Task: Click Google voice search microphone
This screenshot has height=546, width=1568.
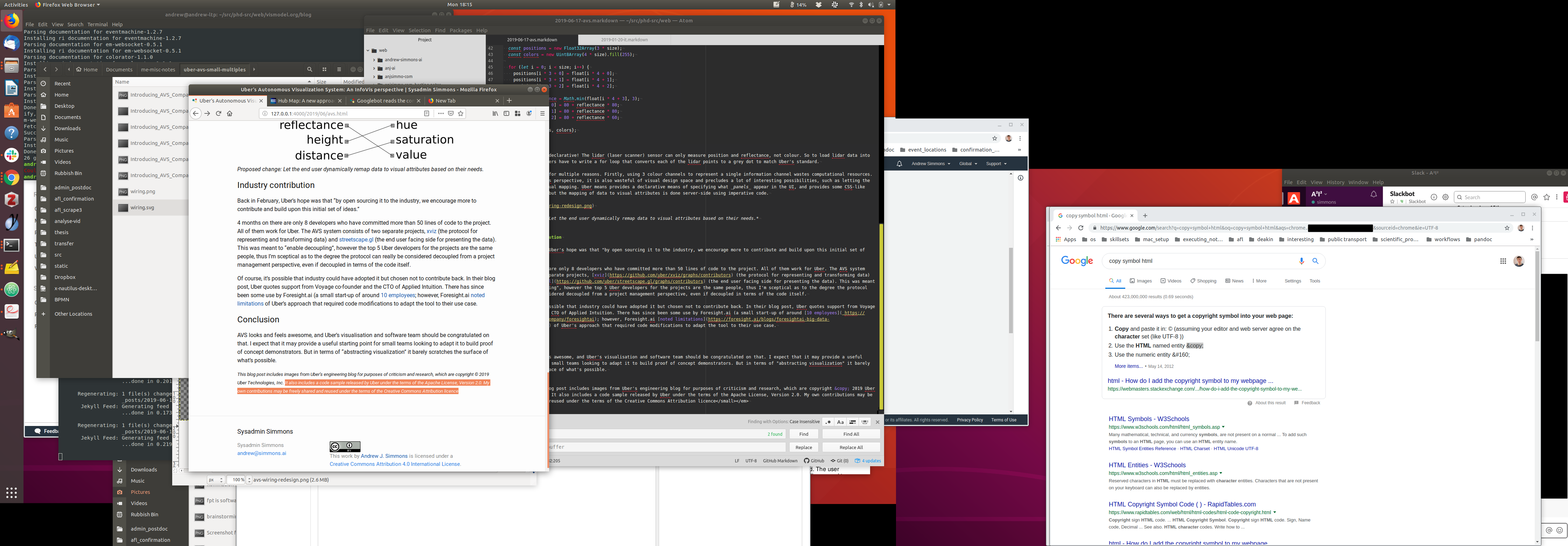Action: pyautogui.click(x=1301, y=261)
